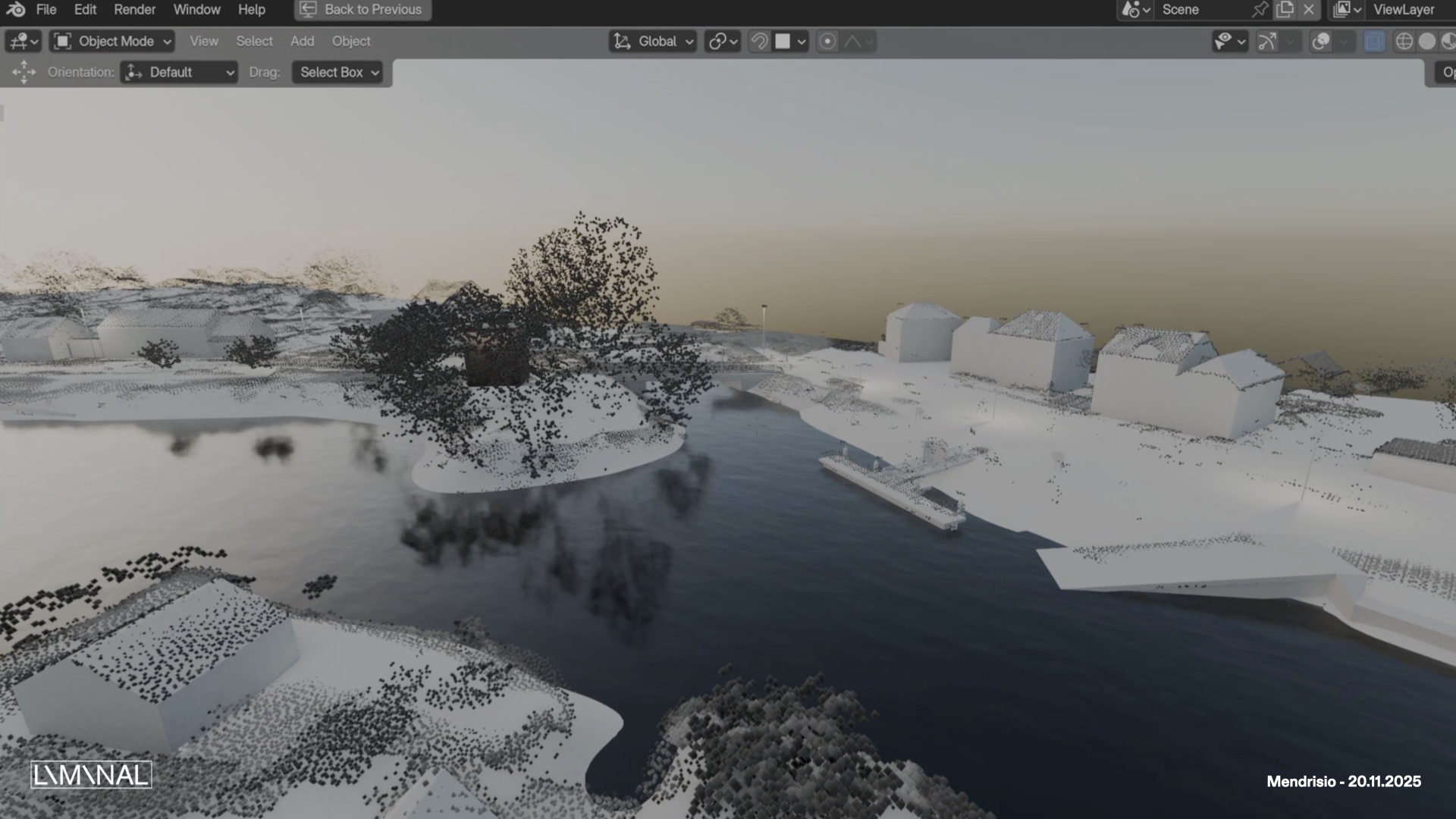Open the Object menu
The height and width of the screenshot is (819, 1456).
point(351,41)
